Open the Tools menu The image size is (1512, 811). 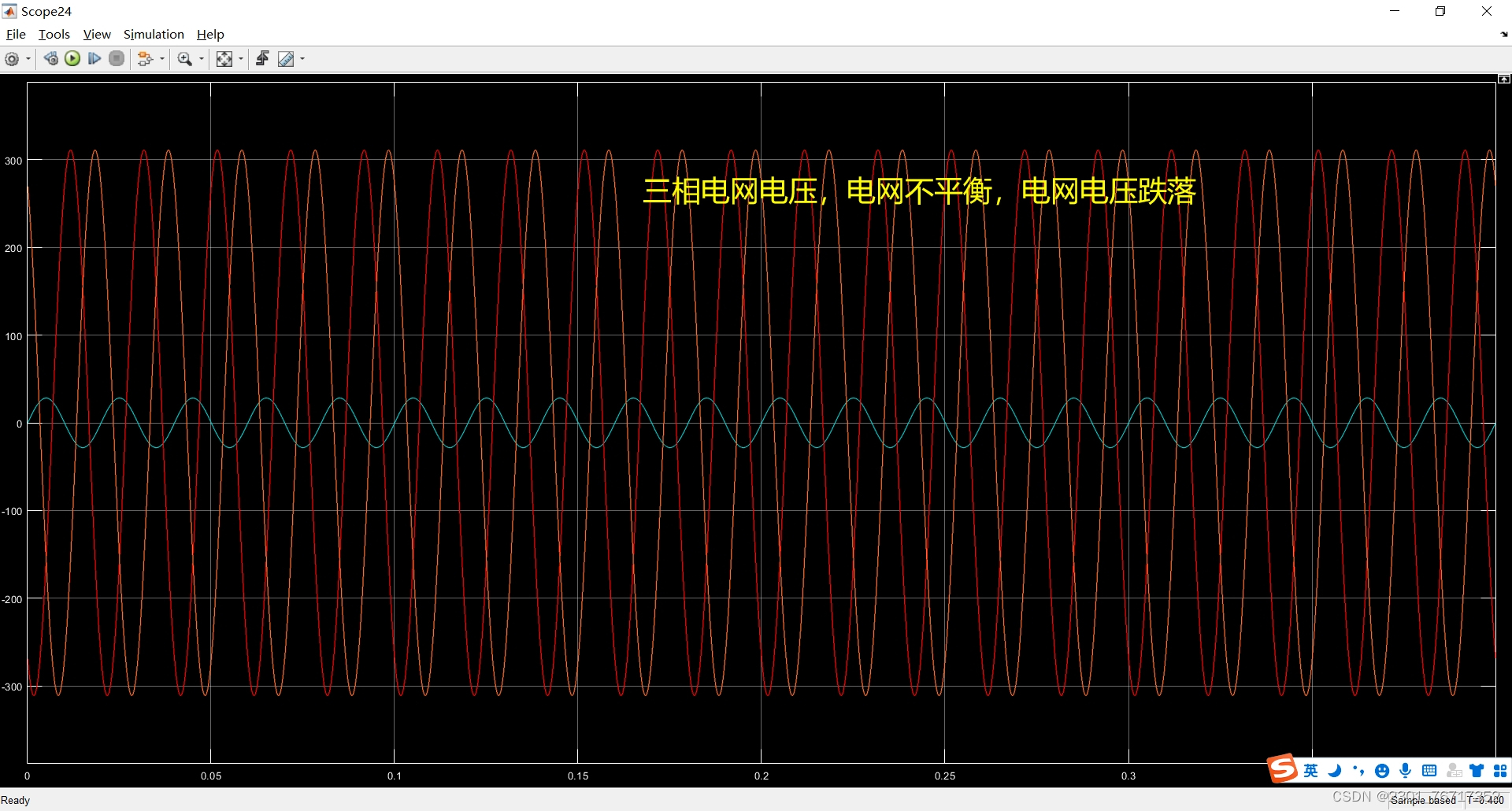(54, 35)
